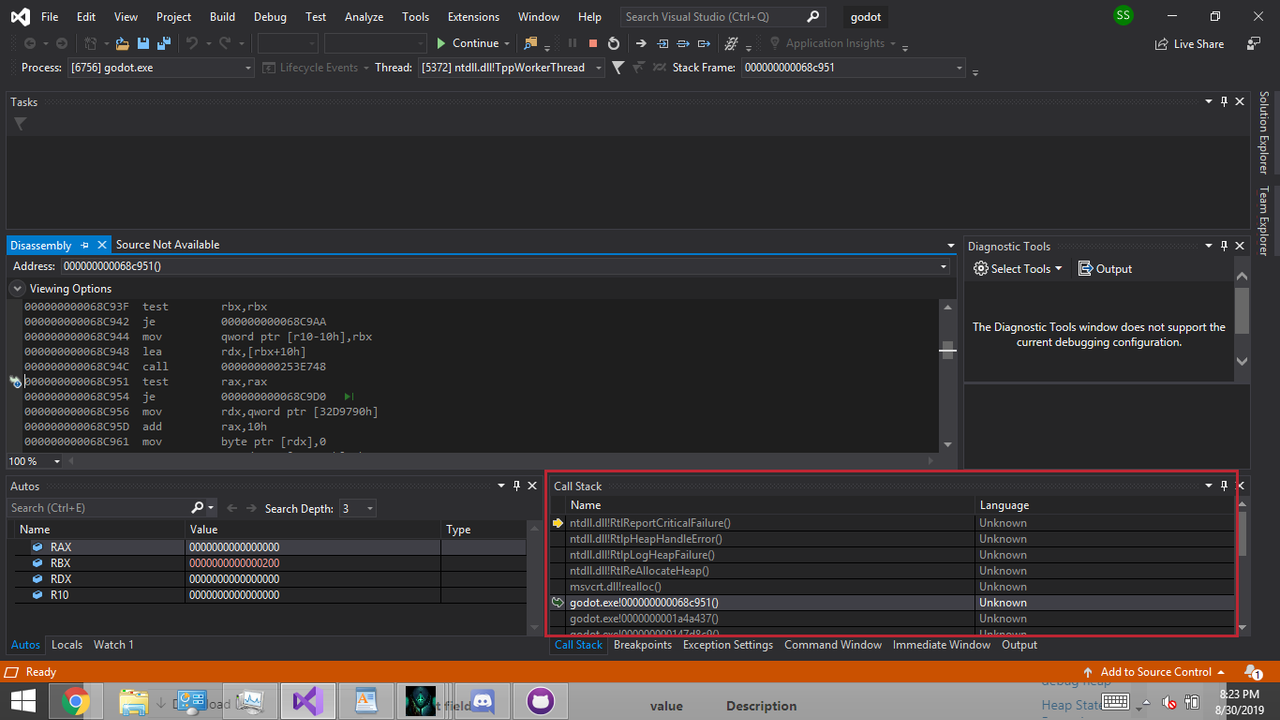This screenshot has height=720, width=1280.
Task: Pin the Disassembly document tab
Action: 85,245
